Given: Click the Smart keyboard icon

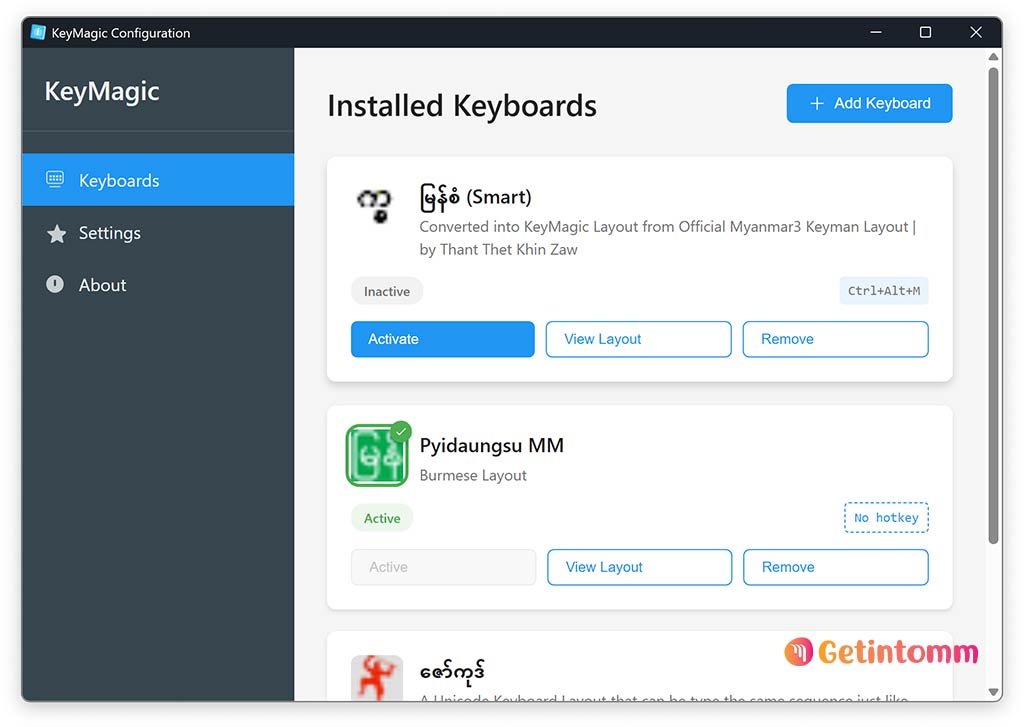Looking at the screenshot, I should [375, 205].
